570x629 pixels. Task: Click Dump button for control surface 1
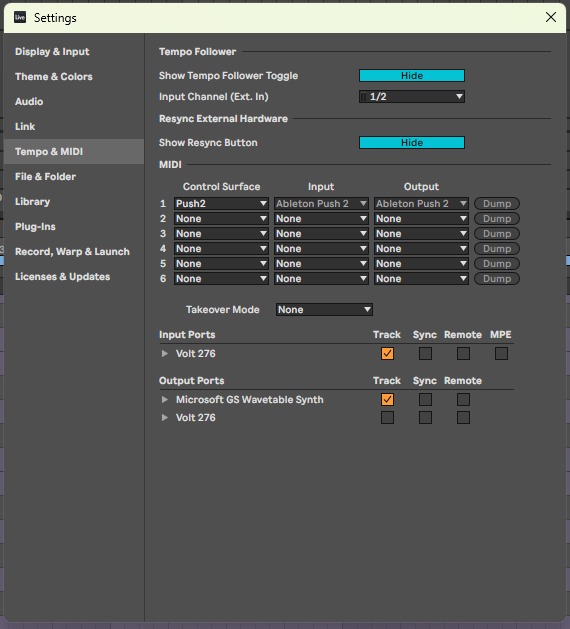pos(497,204)
